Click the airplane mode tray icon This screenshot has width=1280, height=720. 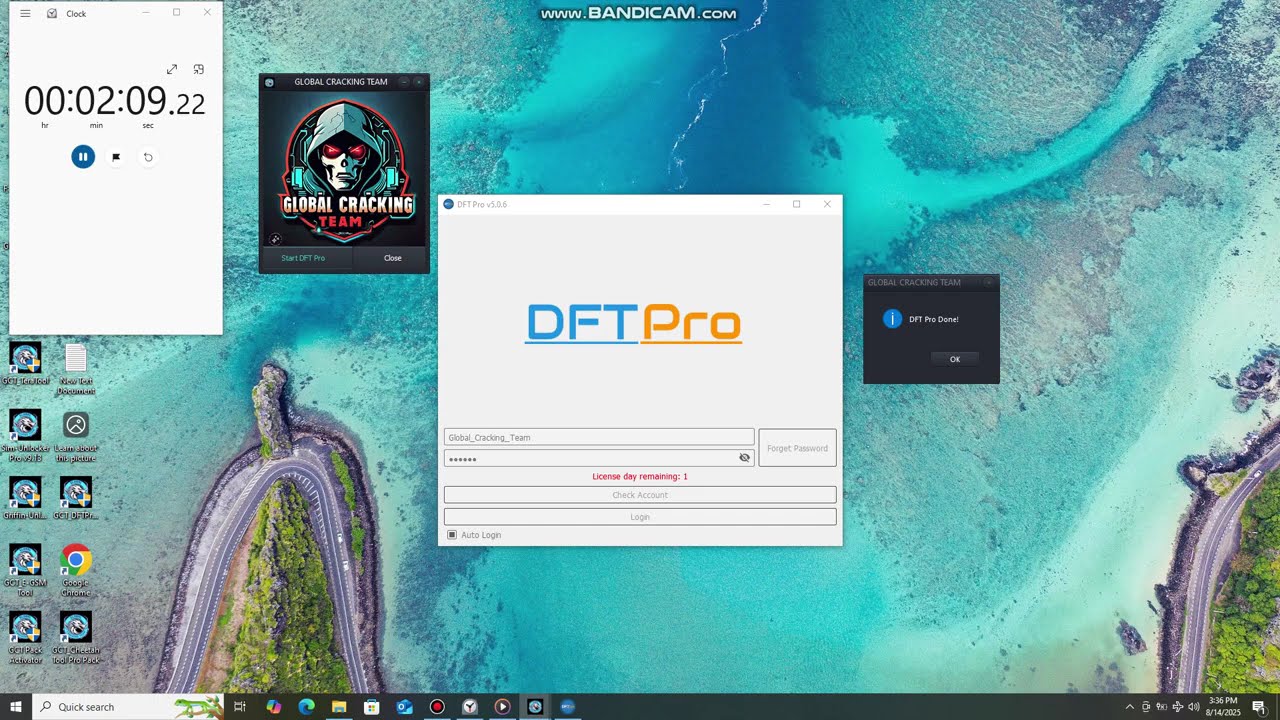point(1178,707)
